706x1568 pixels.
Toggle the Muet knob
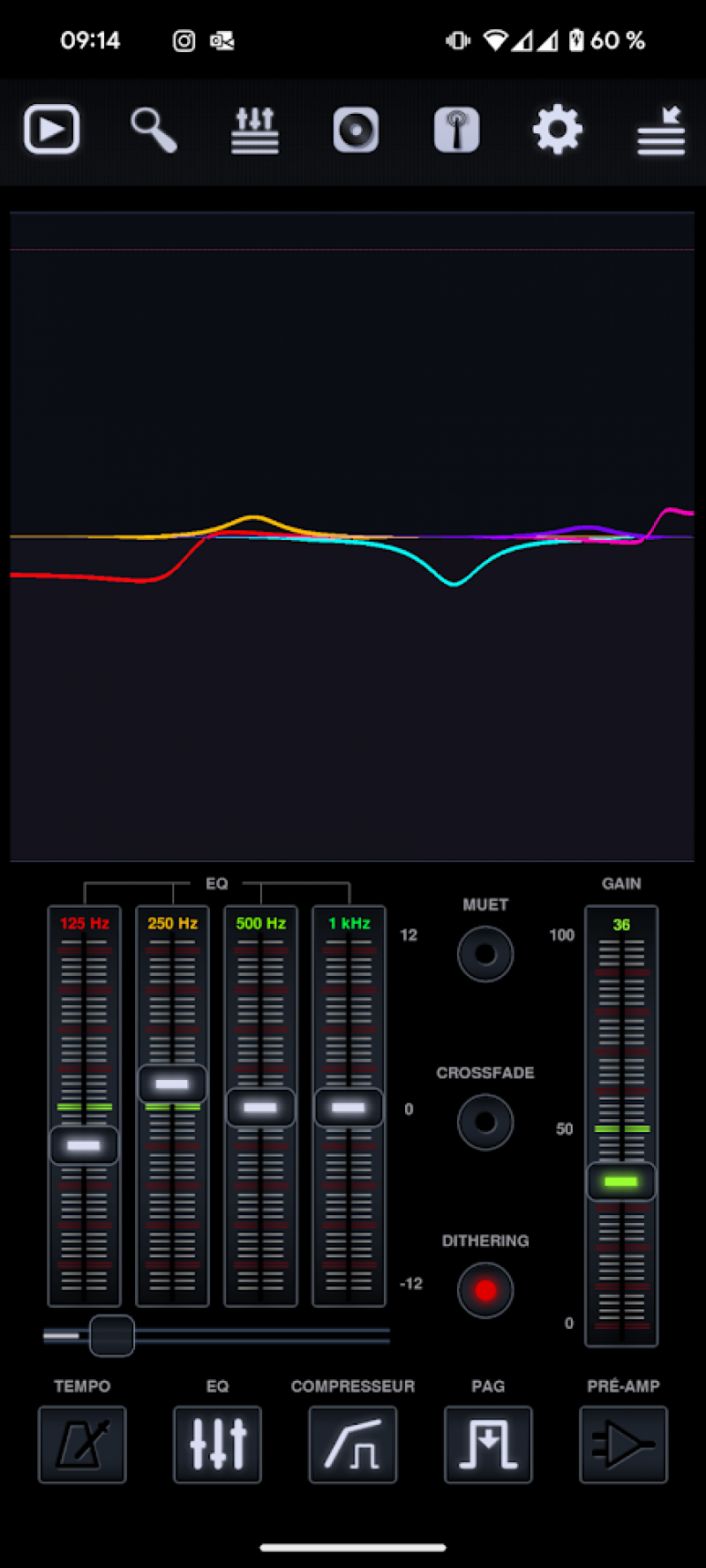[485, 954]
